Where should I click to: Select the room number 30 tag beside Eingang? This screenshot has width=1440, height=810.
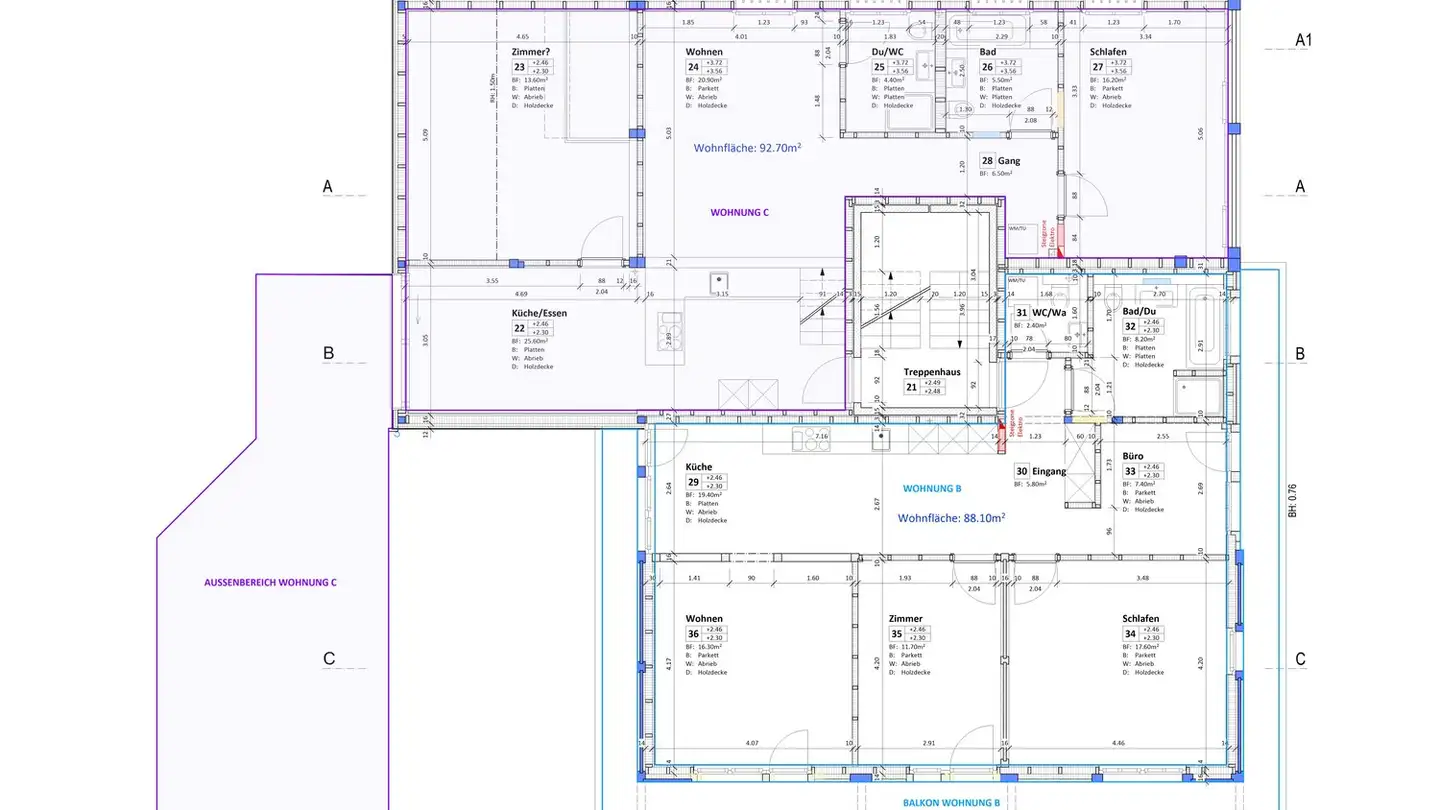1021,471
